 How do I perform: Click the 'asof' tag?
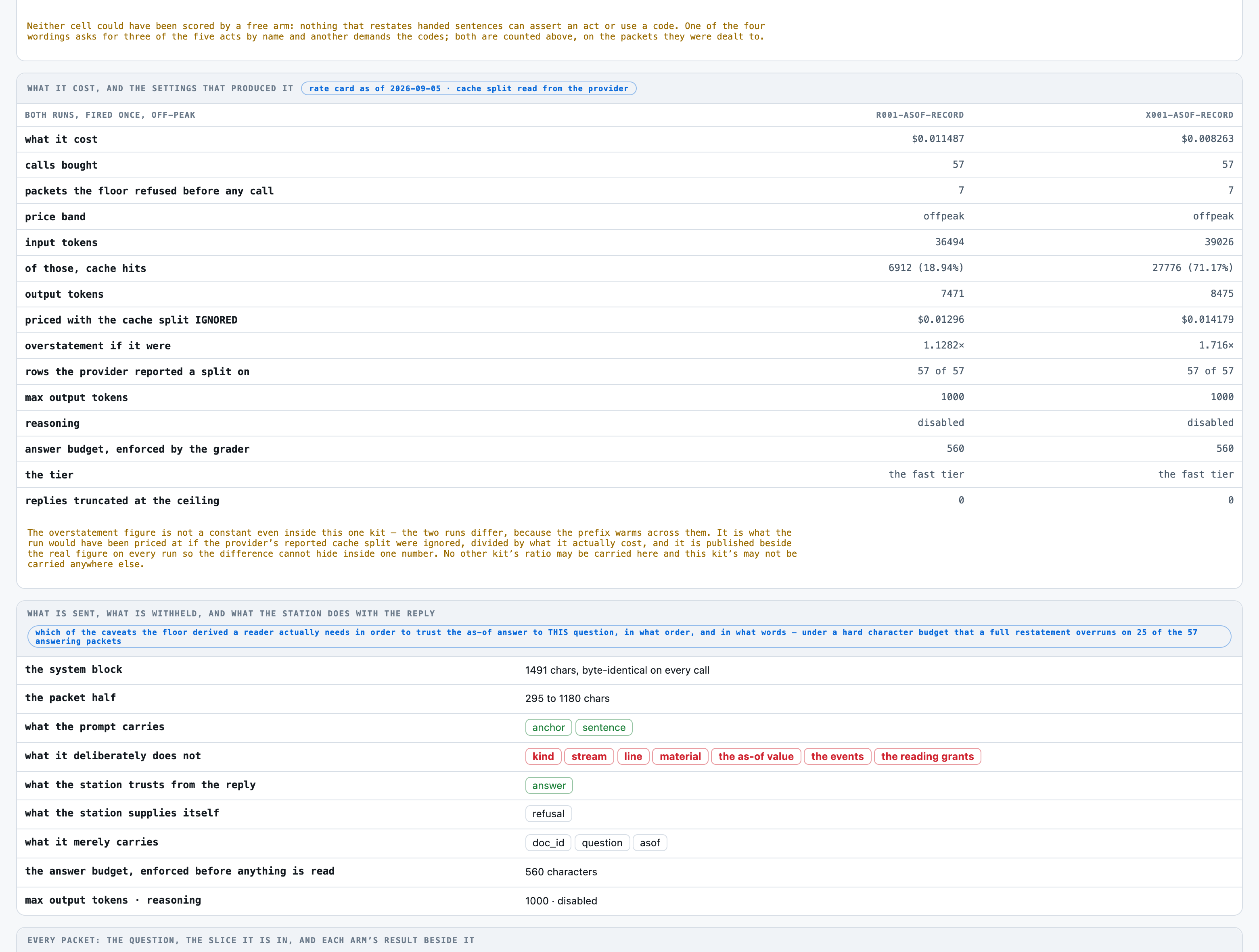649,843
